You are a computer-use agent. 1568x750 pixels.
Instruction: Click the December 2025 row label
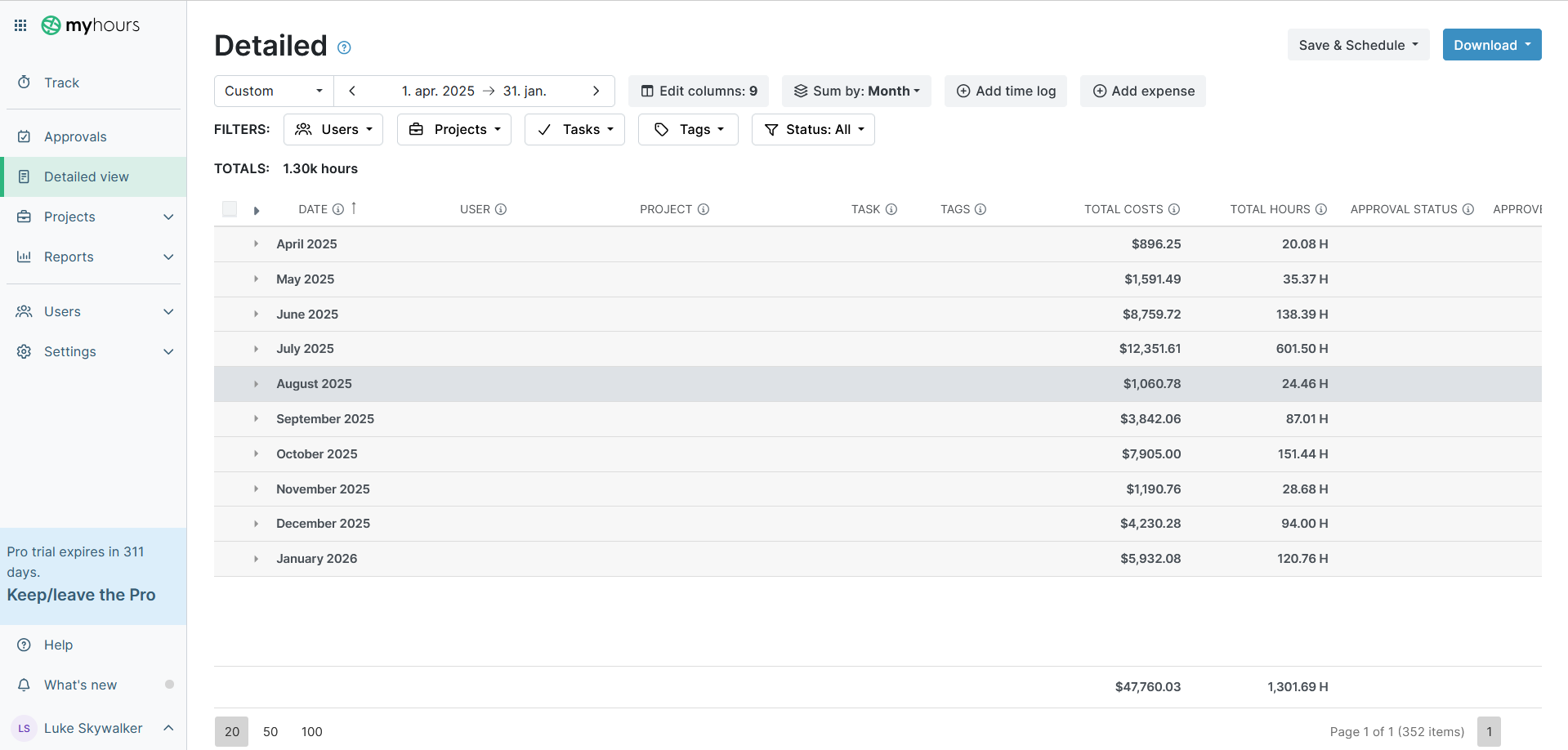click(x=323, y=524)
